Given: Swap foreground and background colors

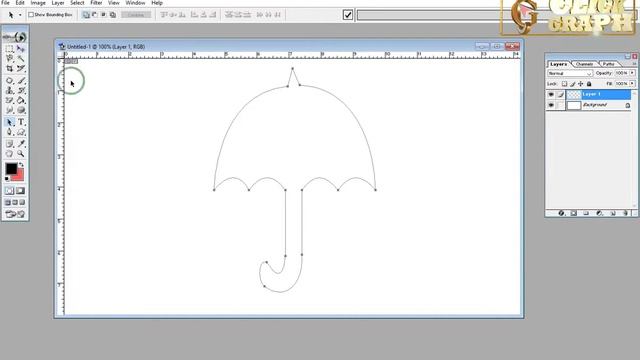Looking at the screenshot, I should (x=21, y=165).
